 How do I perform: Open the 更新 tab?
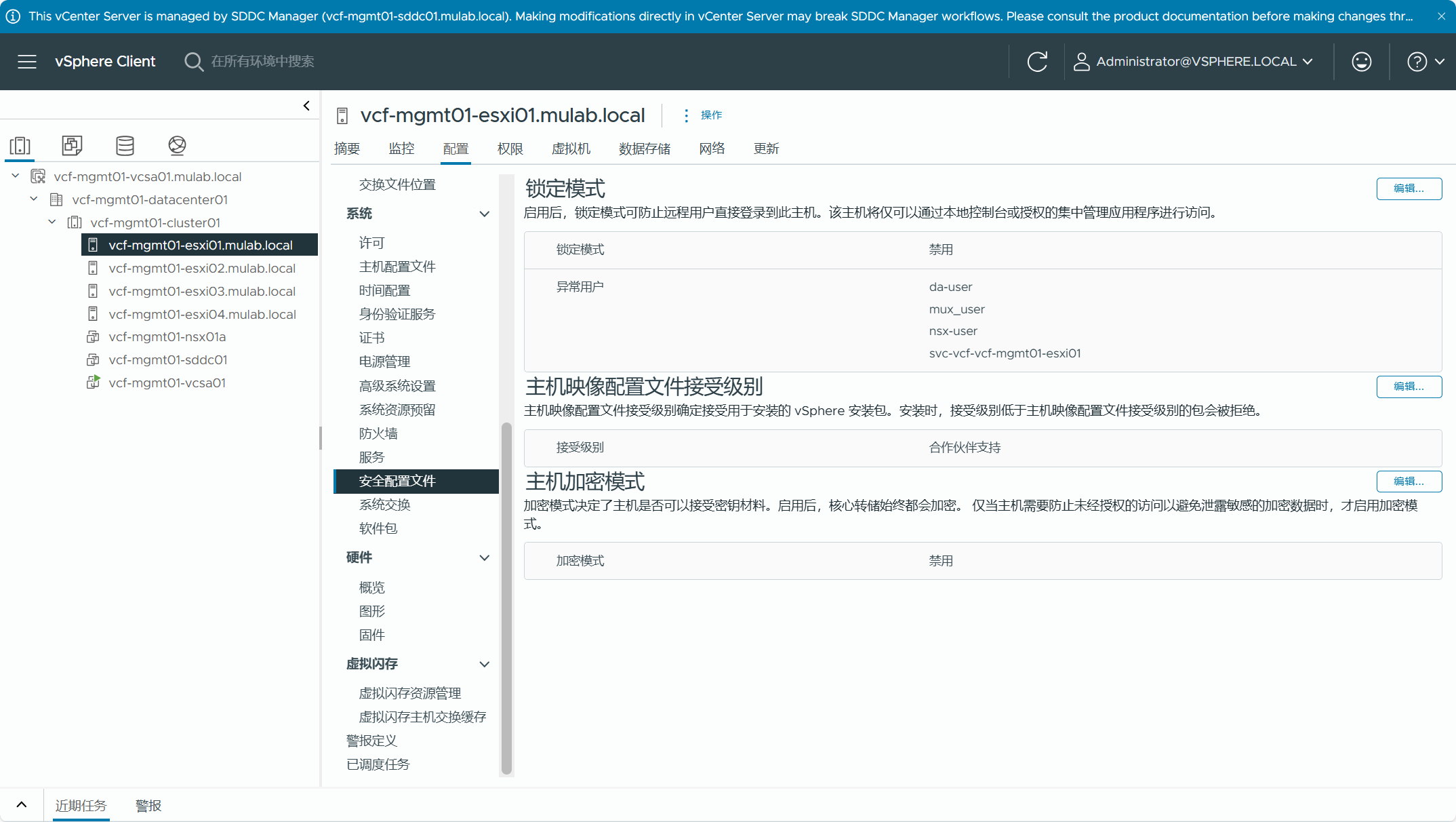pos(767,149)
